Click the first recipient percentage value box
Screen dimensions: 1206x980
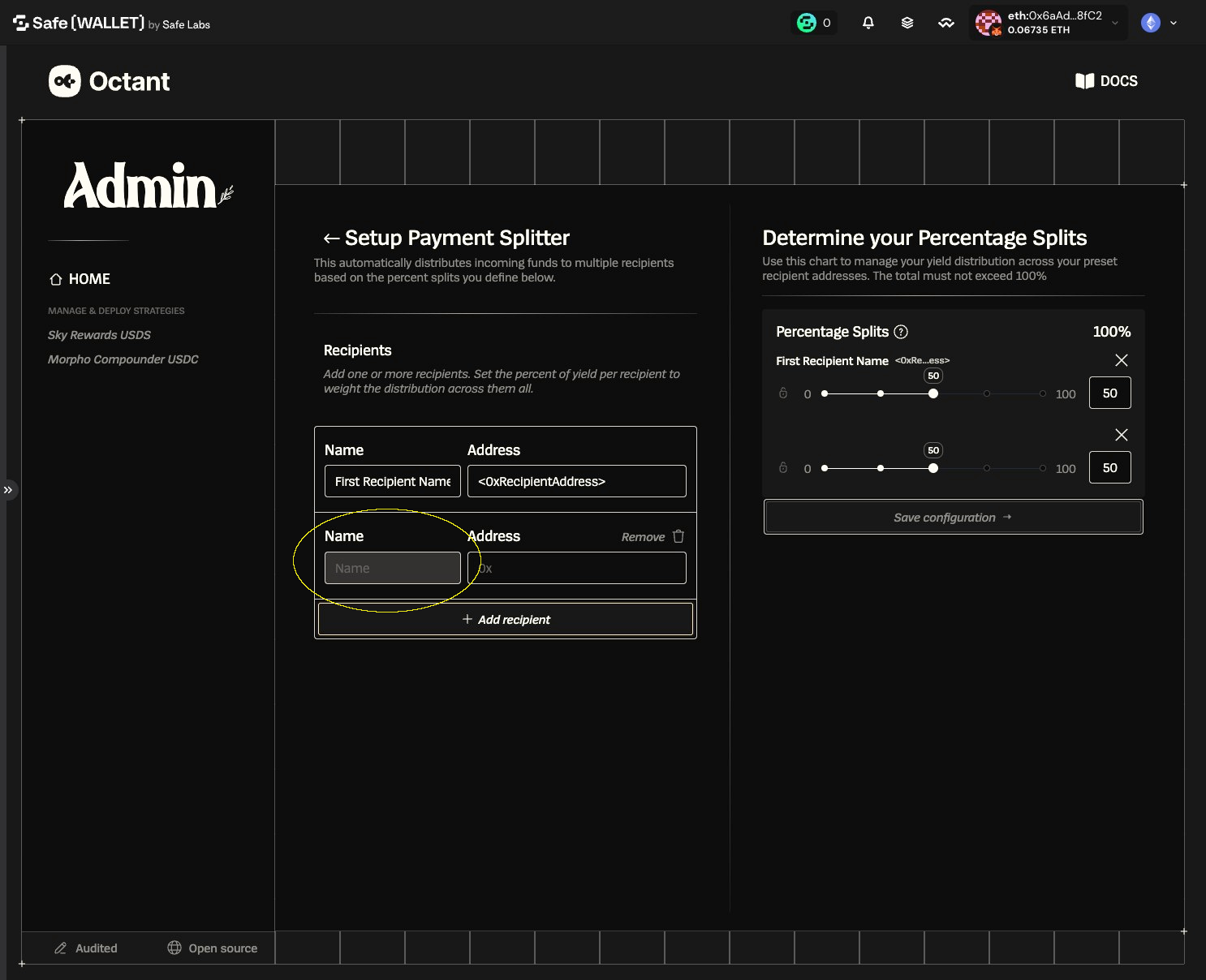[x=1110, y=393]
